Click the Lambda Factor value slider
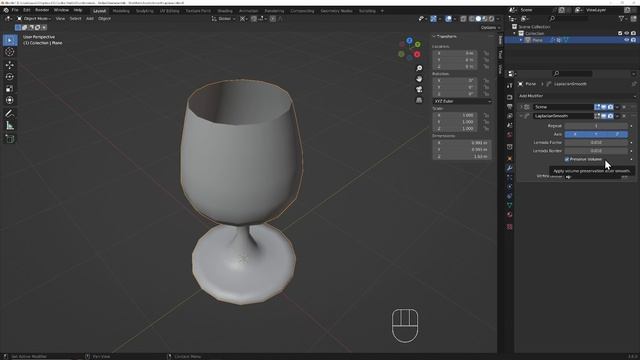 pos(596,142)
